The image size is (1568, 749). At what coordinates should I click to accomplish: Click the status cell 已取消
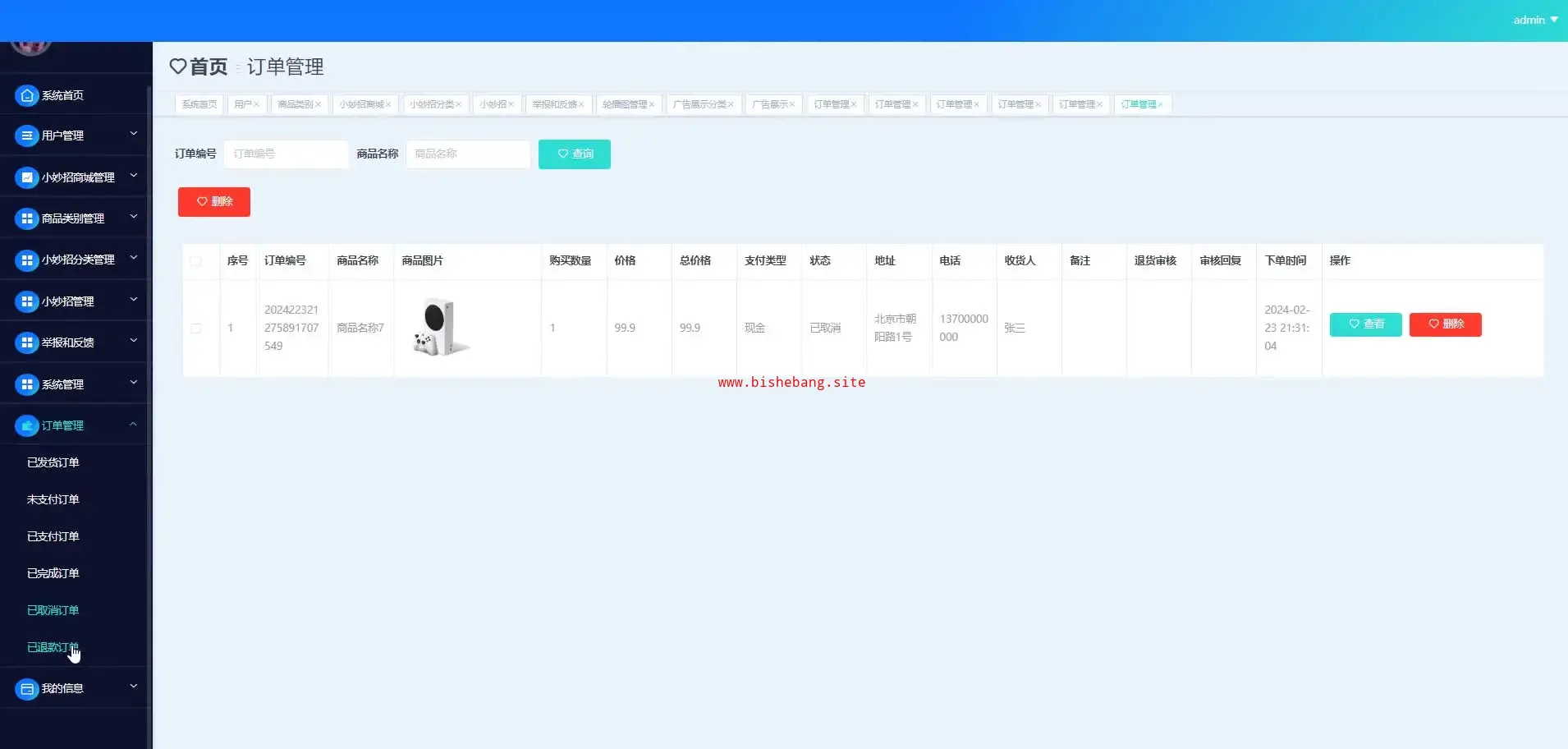tap(825, 328)
